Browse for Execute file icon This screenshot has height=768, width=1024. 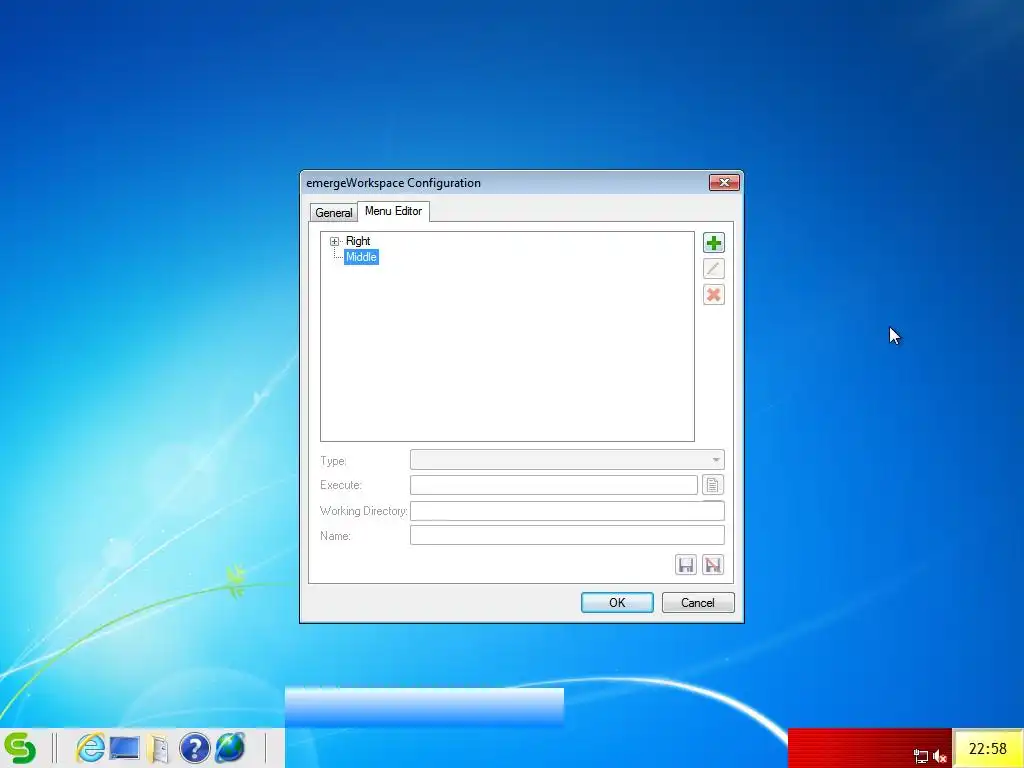point(712,485)
